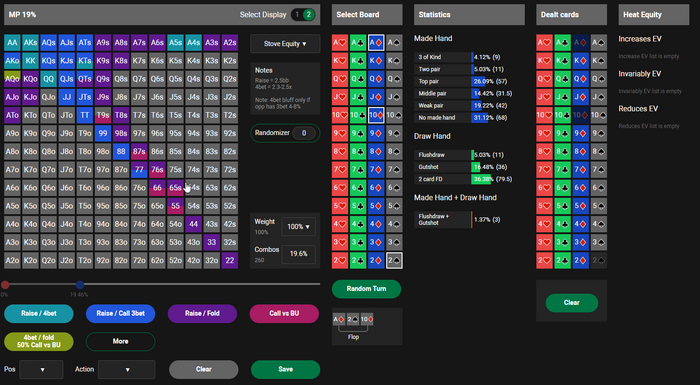Toggle T9s hand in range grid
The width and height of the screenshot is (700, 385).
click(x=103, y=115)
